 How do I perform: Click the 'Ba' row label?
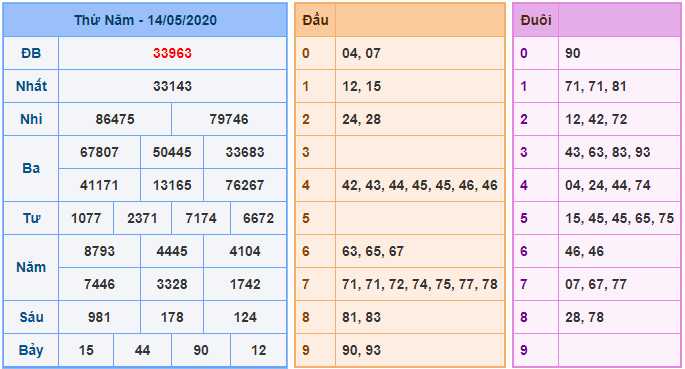(x=31, y=168)
